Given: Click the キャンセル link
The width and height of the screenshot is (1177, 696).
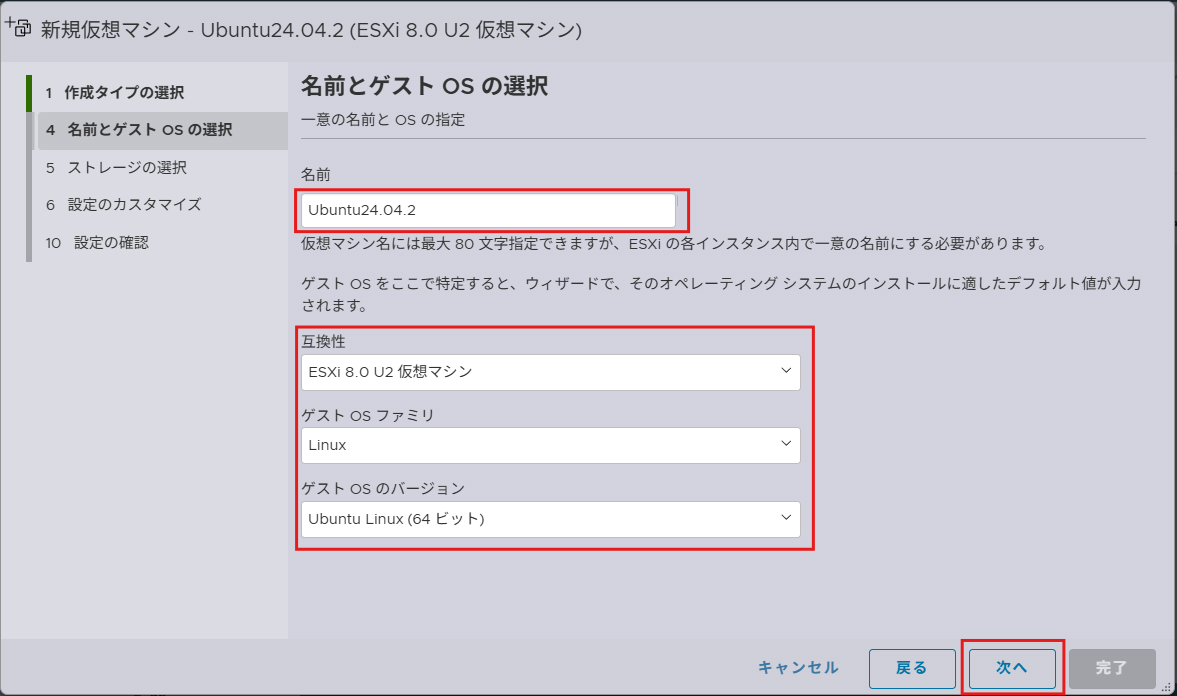Looking at the screenshot, I should point(798,667).
